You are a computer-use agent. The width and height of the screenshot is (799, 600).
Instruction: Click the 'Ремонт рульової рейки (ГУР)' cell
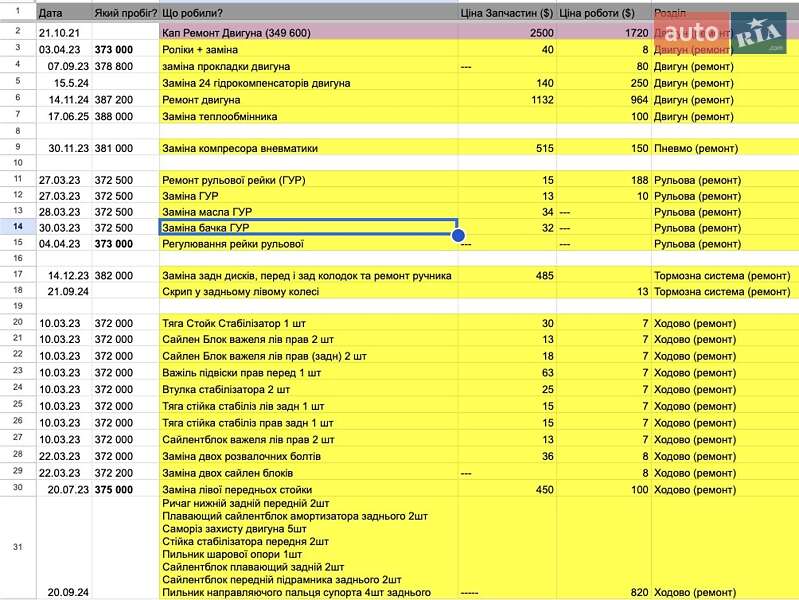(x=308, y=180)
